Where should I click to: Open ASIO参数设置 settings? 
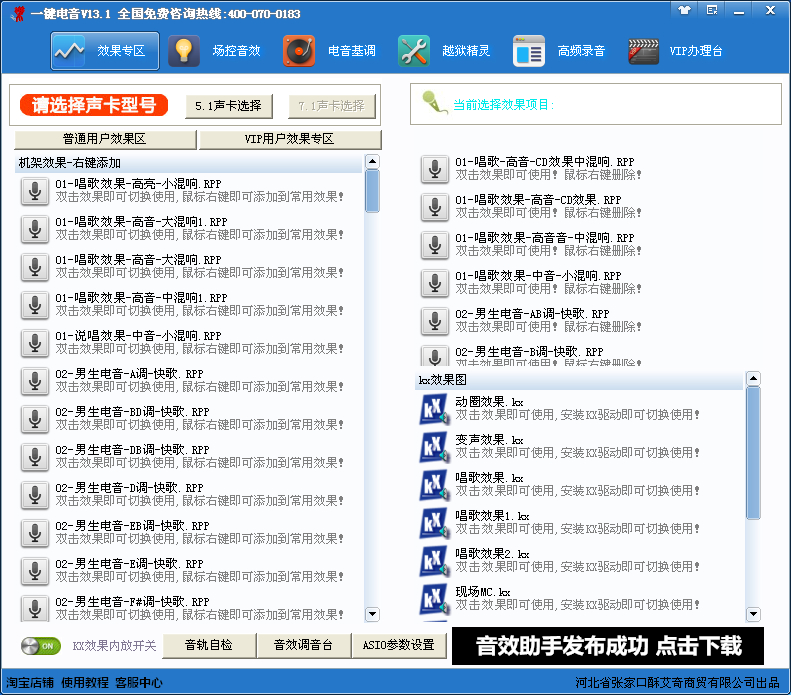399,646
